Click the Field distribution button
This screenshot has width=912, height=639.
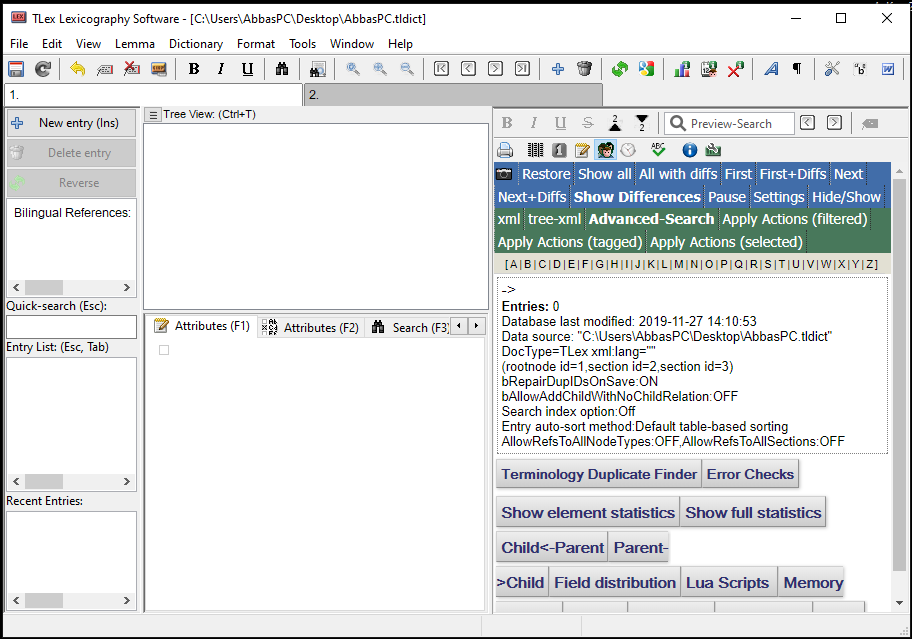[x=615, y=583]
